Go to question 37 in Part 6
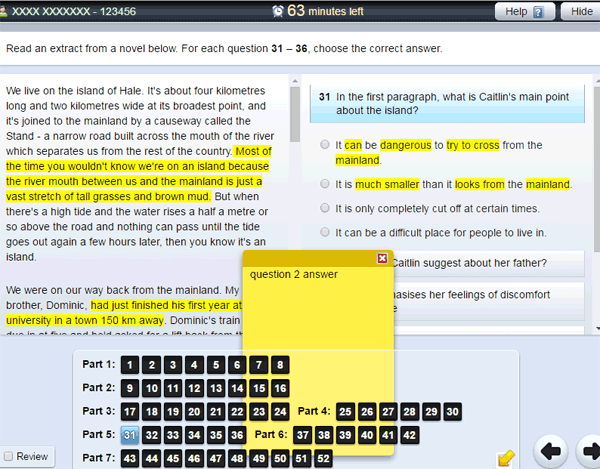The width and height of the screenshot is (600, 469). click(x=302, y=435)
